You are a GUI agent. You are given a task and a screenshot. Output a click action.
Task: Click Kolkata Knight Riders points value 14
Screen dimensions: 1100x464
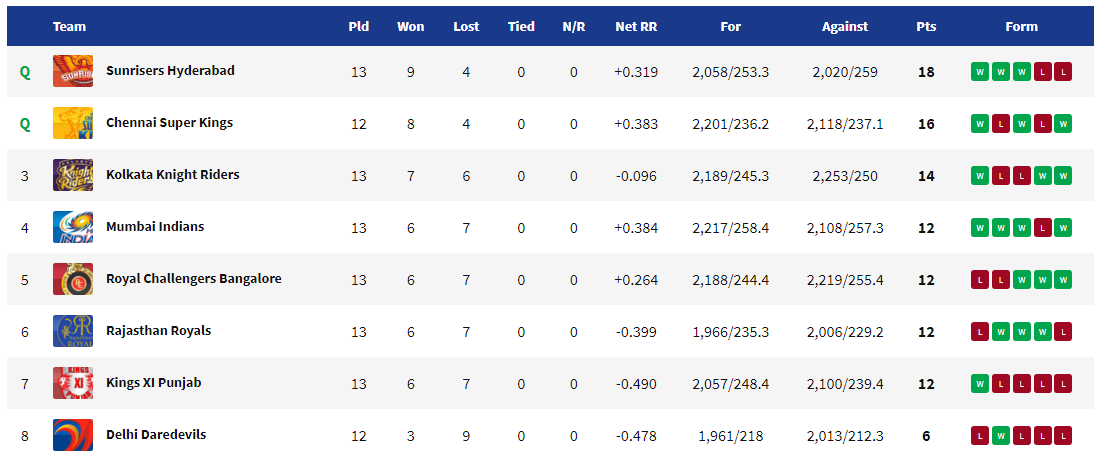[926, 175]
